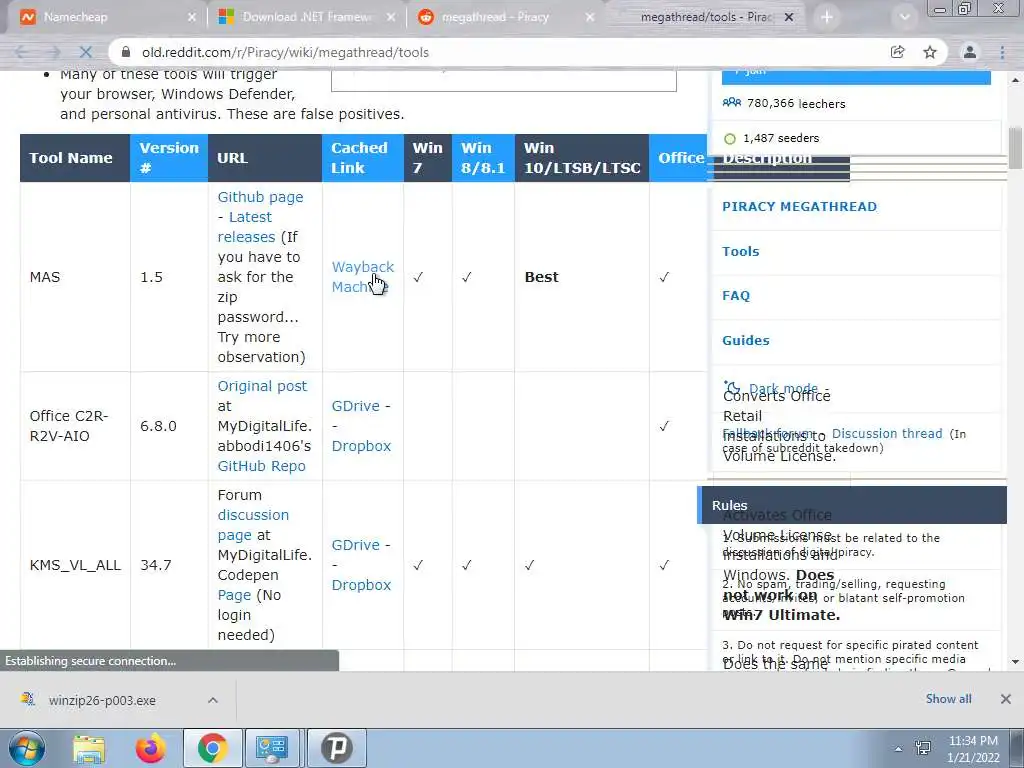View site security lock icon
The height and width of the screenshot is (768, 1024).
coord(126,52)
